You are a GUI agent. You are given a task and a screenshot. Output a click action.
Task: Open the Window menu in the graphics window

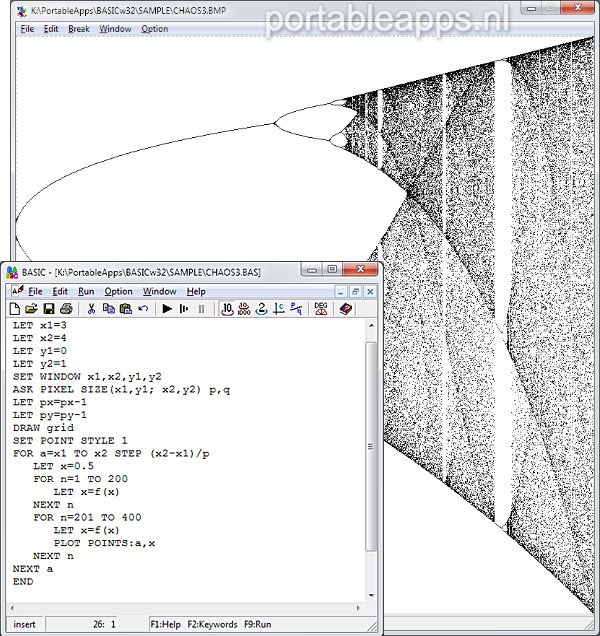[115, 29]
